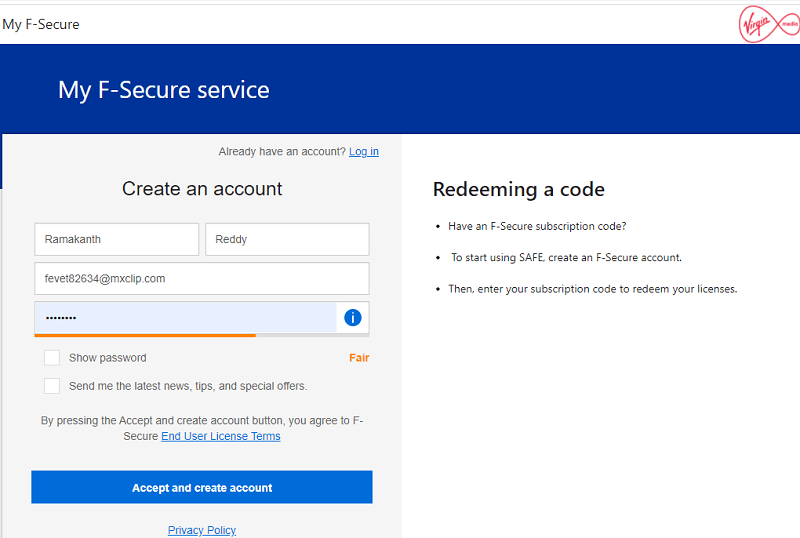Click the Redeeming a code heading
Image resolution: width=800 pixels, height=538 pixels.
pyautogui.click(x=518, y=190)
